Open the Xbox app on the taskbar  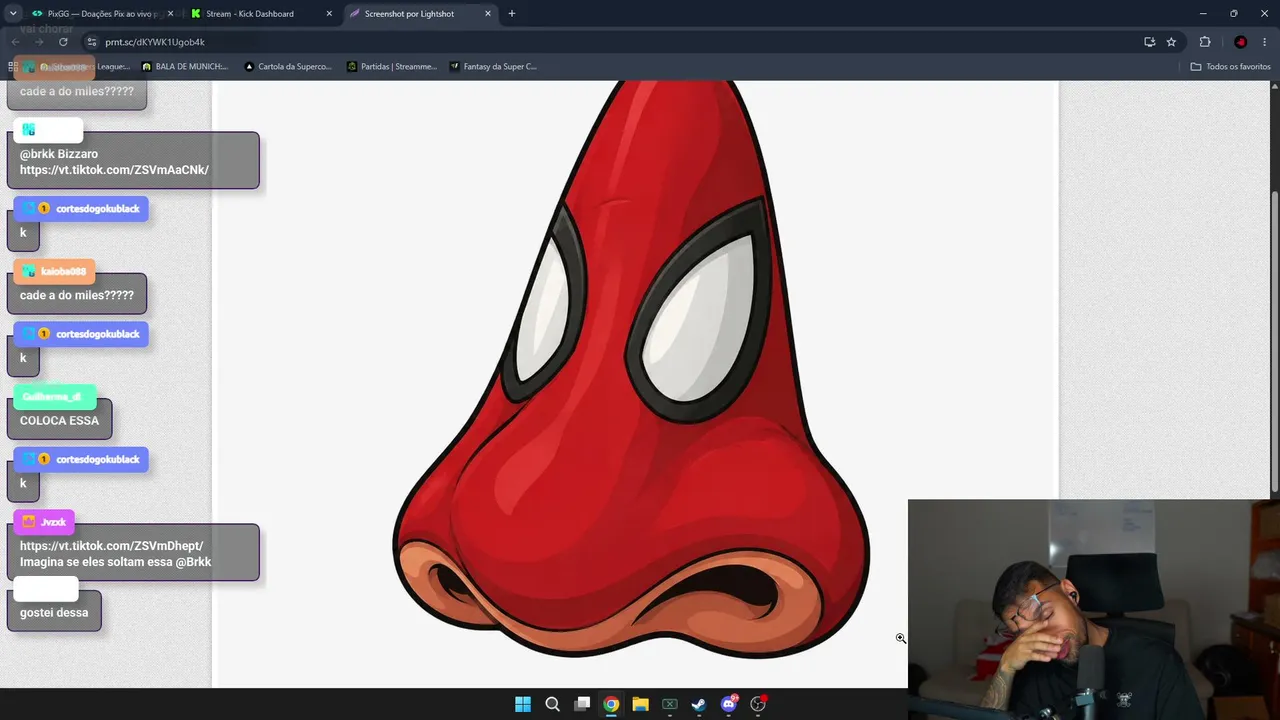point(670,704)
